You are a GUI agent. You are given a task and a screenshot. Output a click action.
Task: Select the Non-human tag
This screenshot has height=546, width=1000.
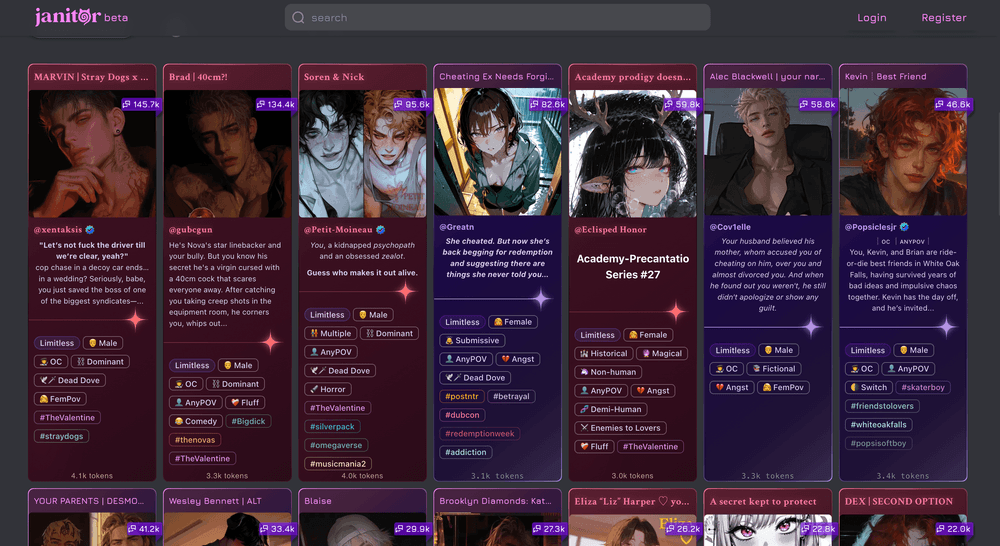(x=608, y=372)
